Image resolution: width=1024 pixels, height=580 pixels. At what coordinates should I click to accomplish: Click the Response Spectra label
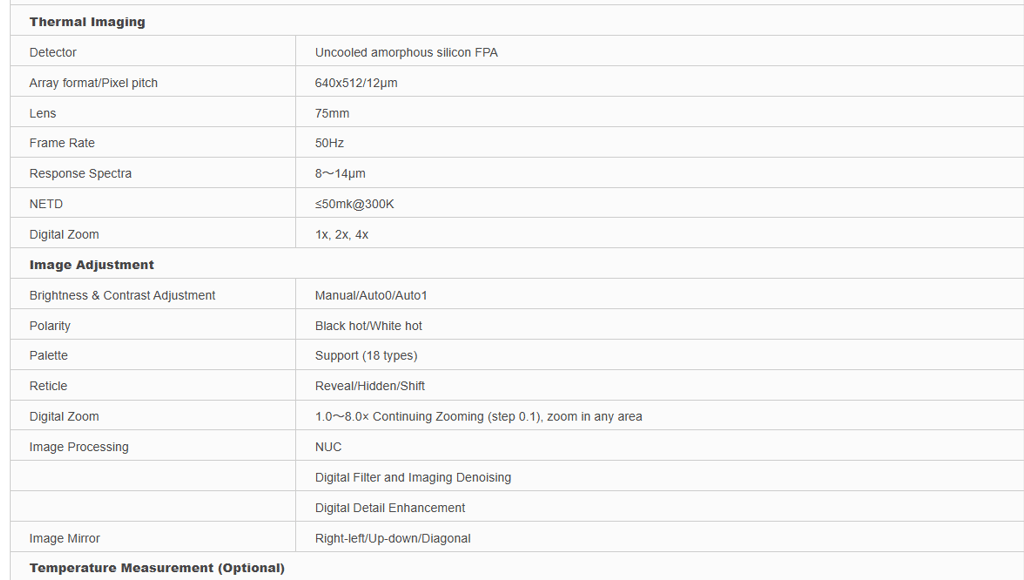click(80, 173)
